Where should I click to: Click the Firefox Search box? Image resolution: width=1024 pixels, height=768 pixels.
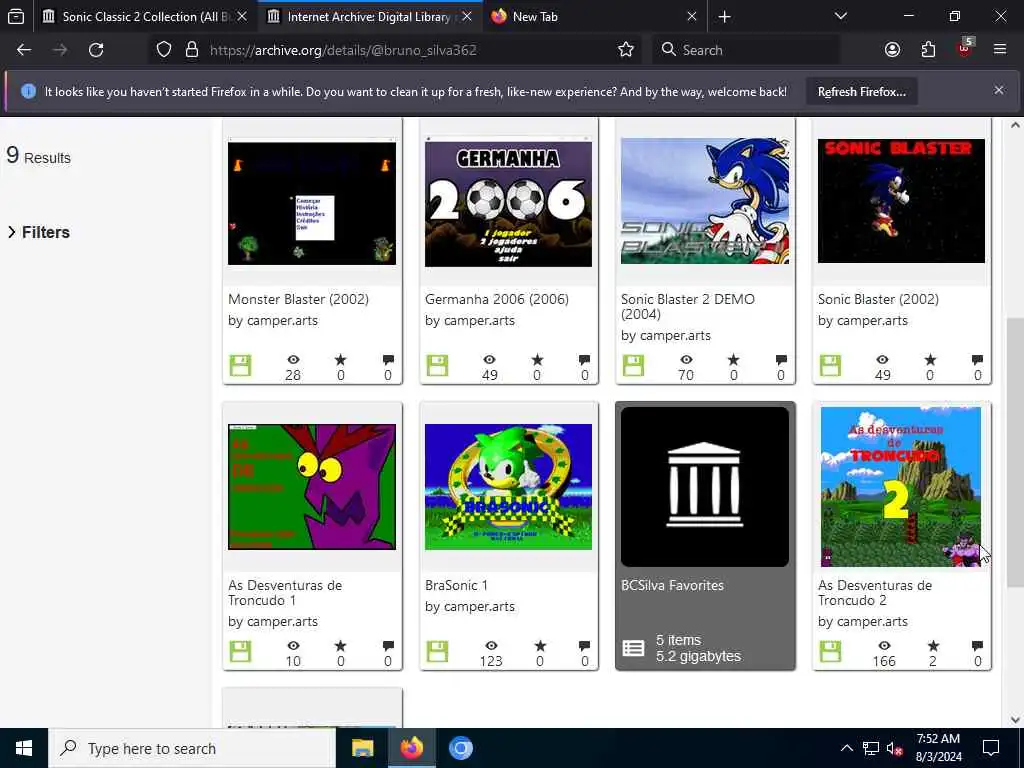pos(745,50)
